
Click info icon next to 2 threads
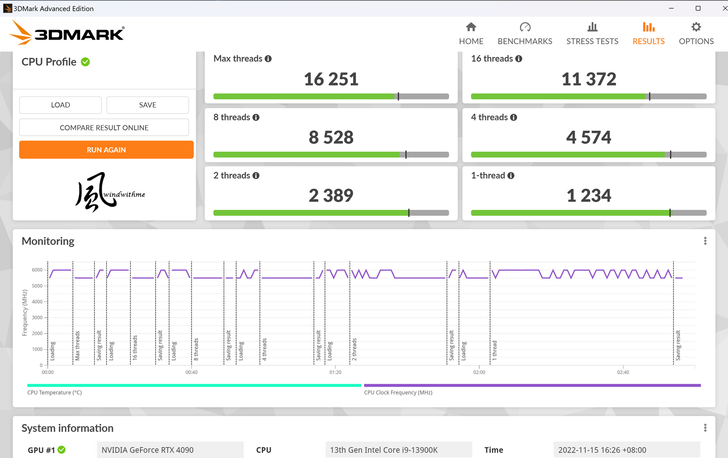tap(256, 176)
